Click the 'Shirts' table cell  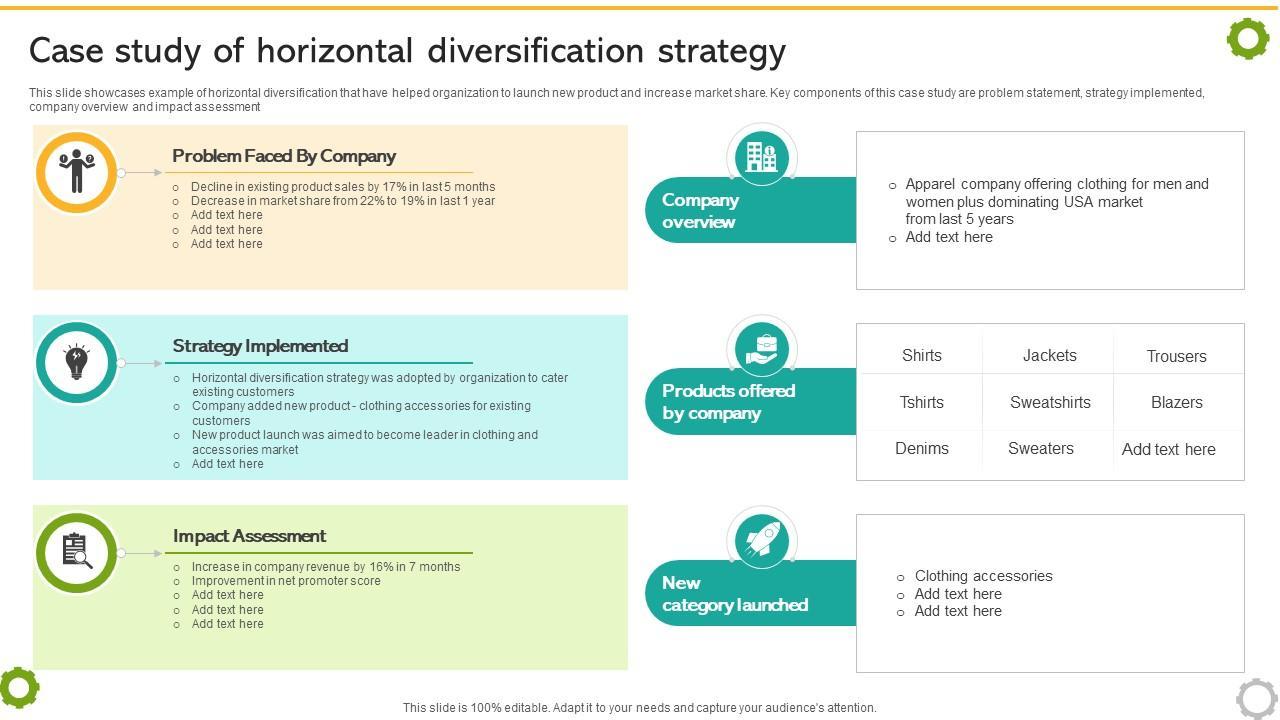[x=922, y=355]
